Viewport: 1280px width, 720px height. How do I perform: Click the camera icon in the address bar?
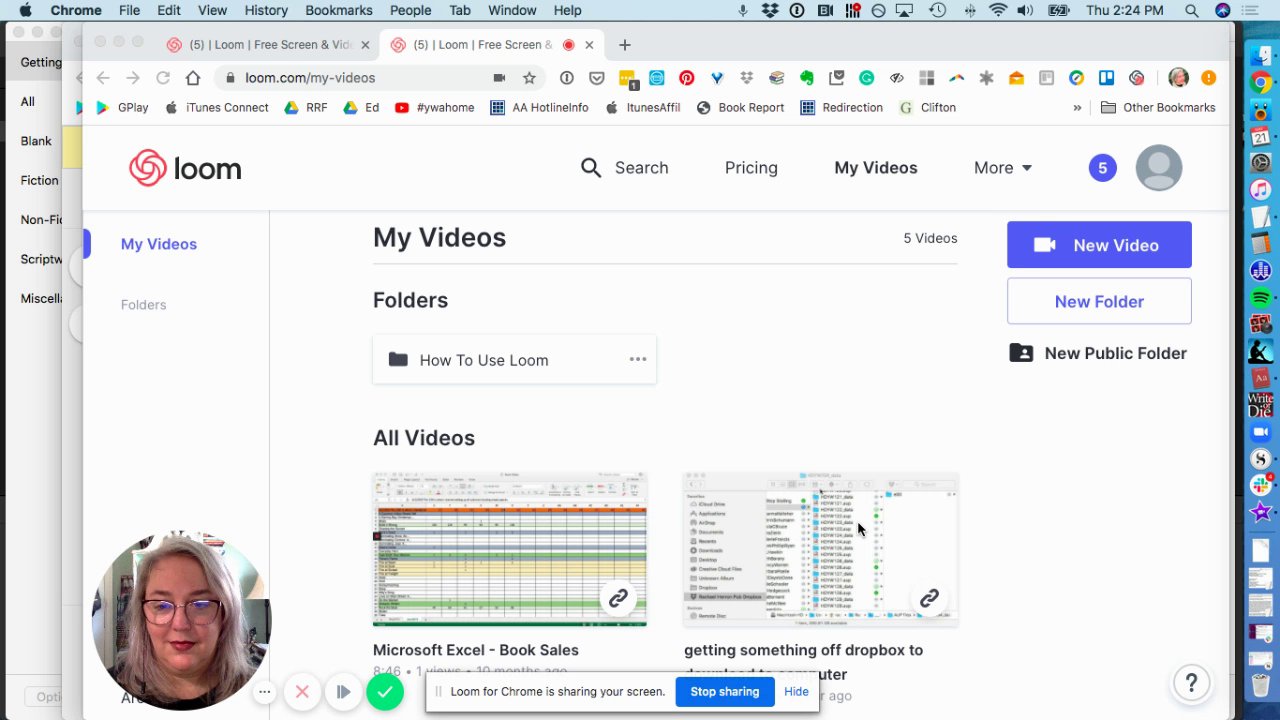pos(499,78)
